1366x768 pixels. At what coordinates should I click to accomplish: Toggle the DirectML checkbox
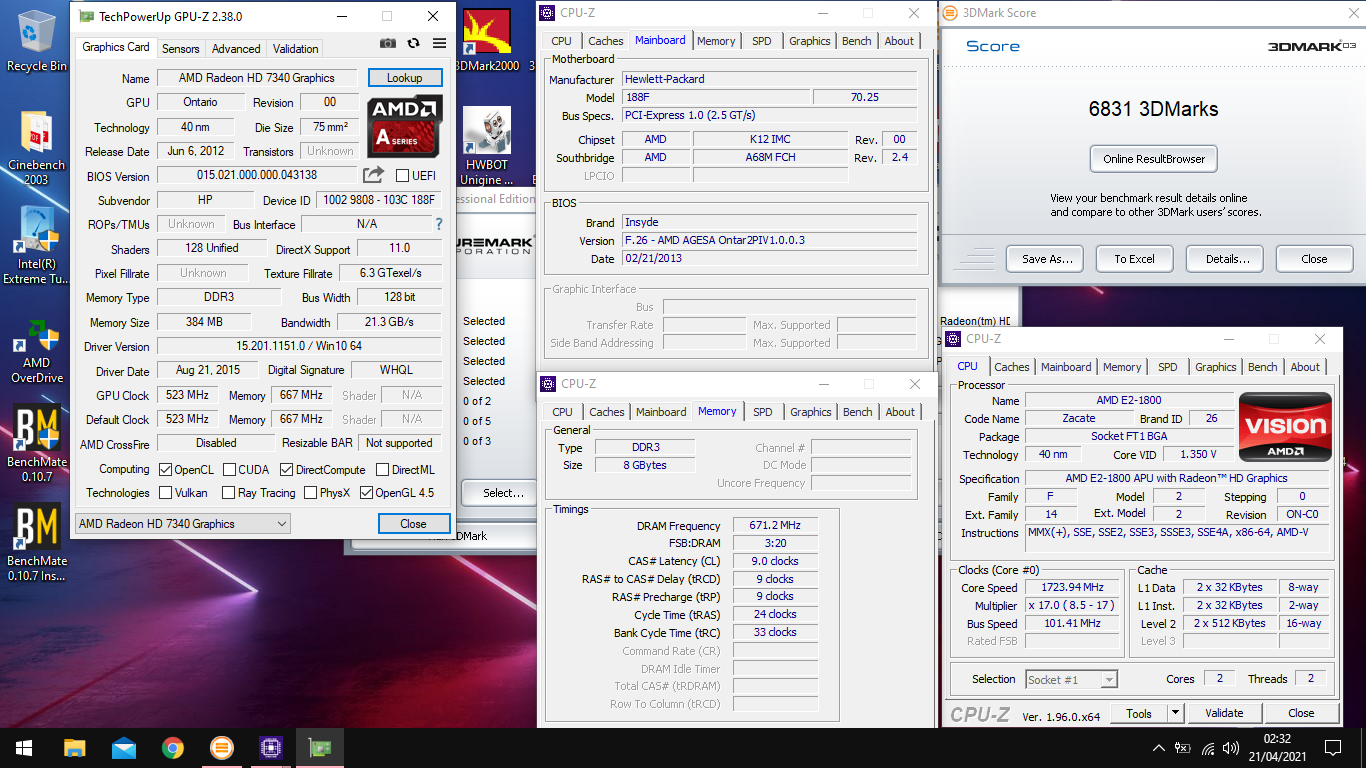point(383,469)
